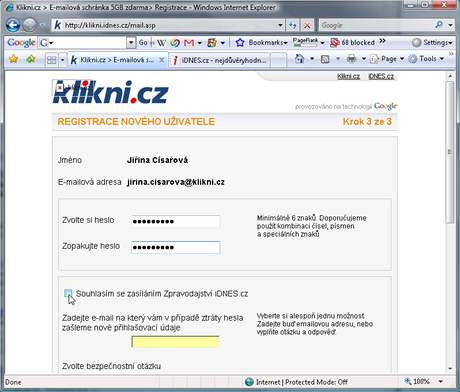Click the Google search box at top right
Screen dimensions: 460x392
377,25
